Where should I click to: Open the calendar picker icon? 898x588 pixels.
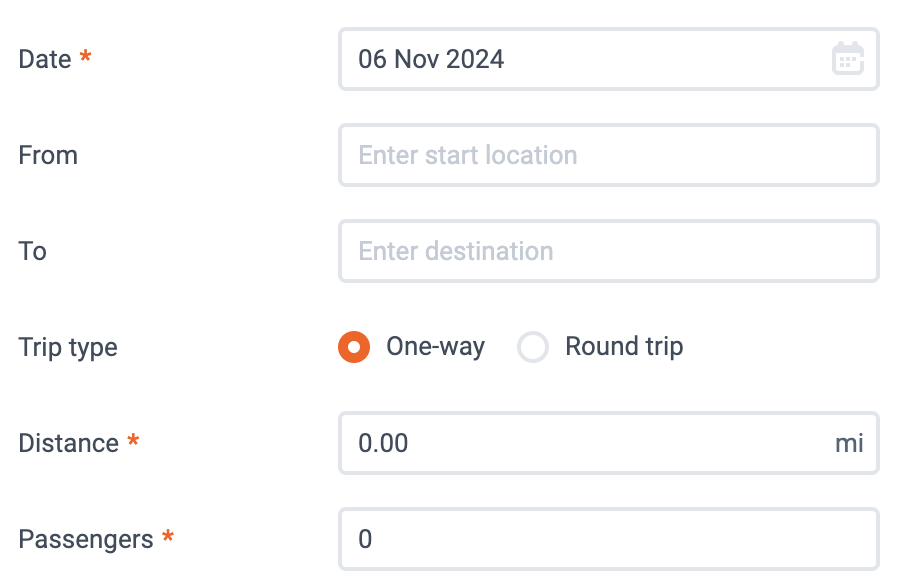tap(848, 58)
